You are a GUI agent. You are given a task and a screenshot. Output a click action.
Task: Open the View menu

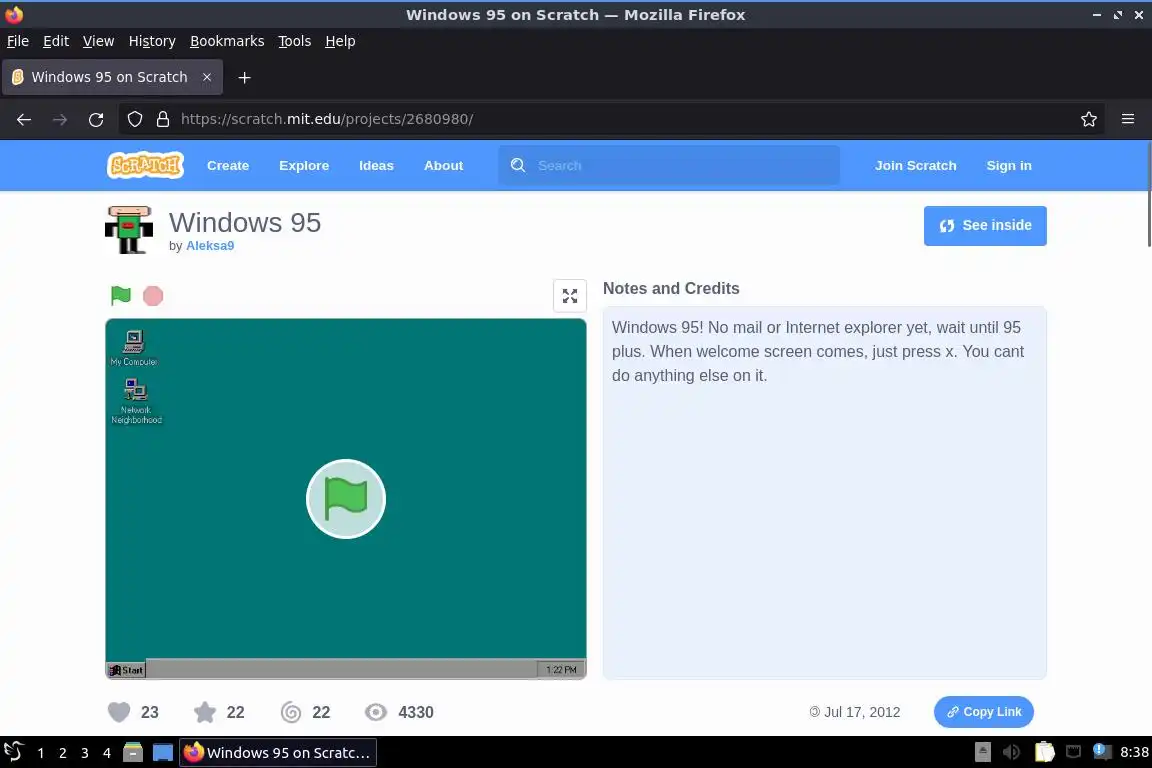click(98, 41)
